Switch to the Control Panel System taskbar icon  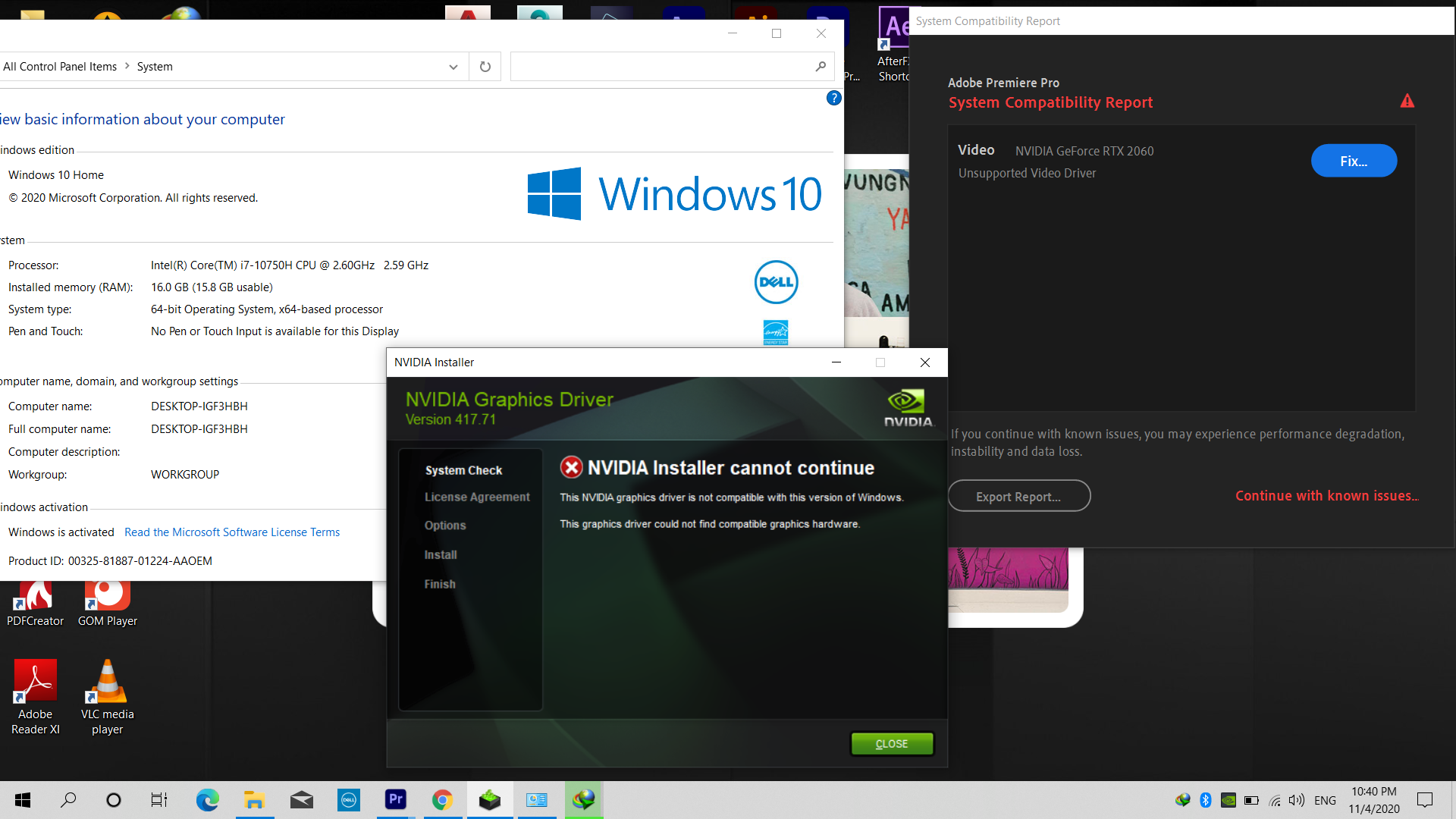click(537, 800)
